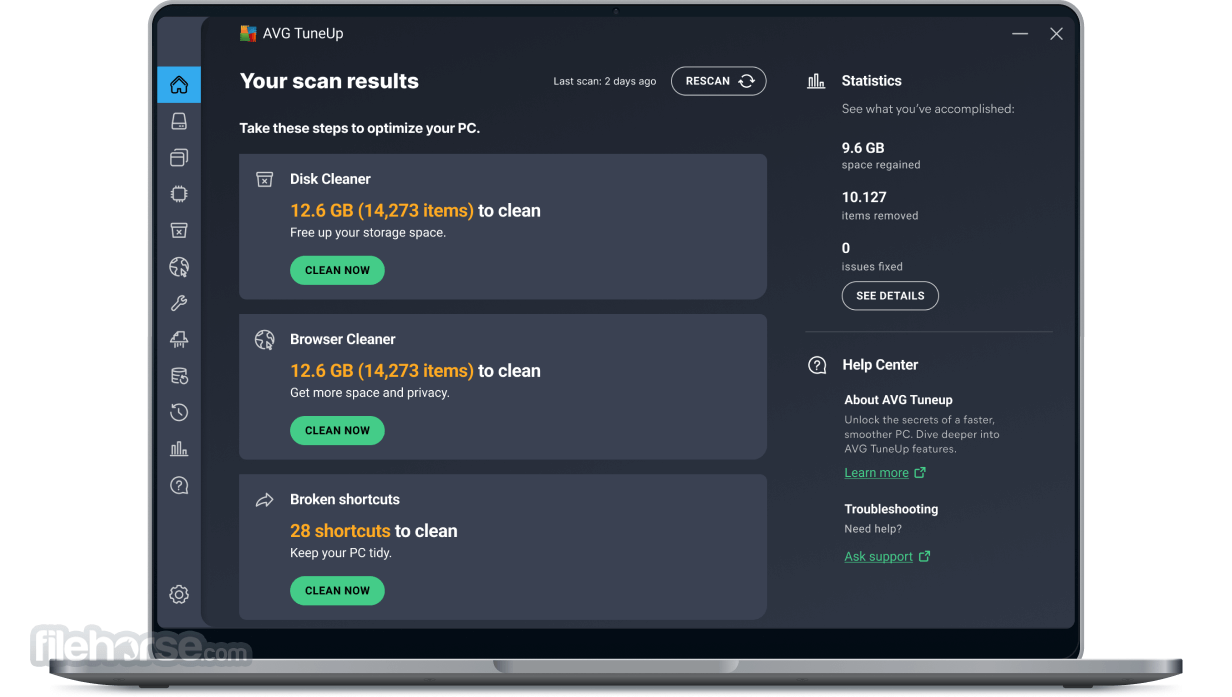
Task: Click 'Keep your PC tidy.' text
Action: 341,553
